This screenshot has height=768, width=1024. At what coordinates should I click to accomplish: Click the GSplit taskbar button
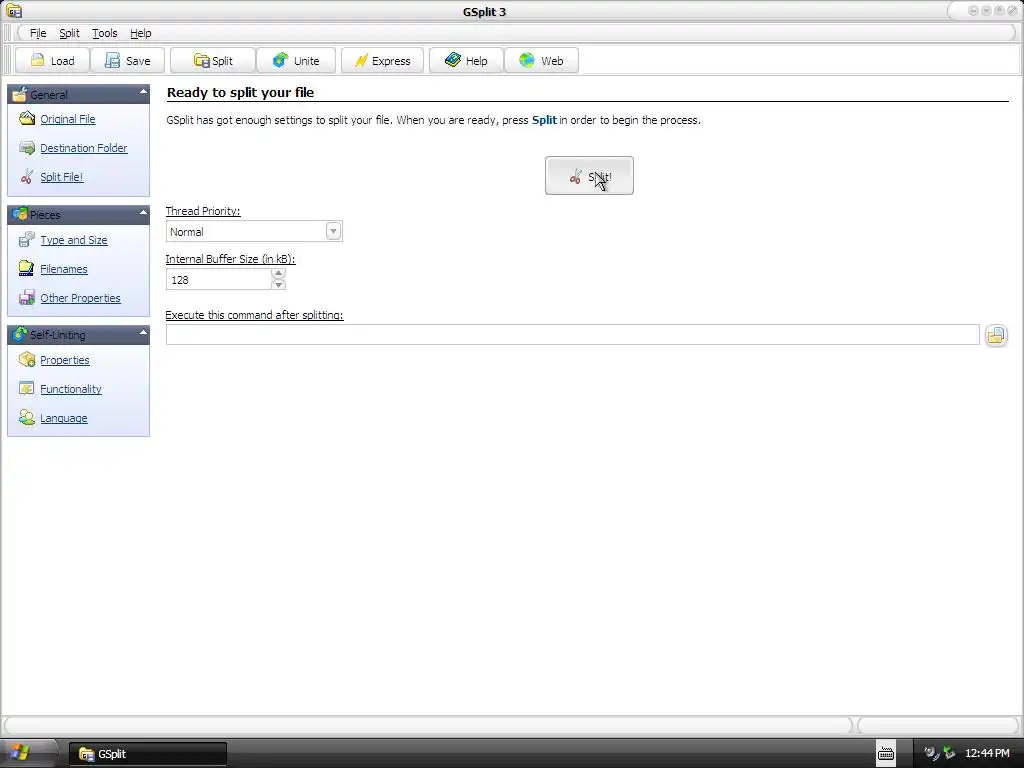148,754
